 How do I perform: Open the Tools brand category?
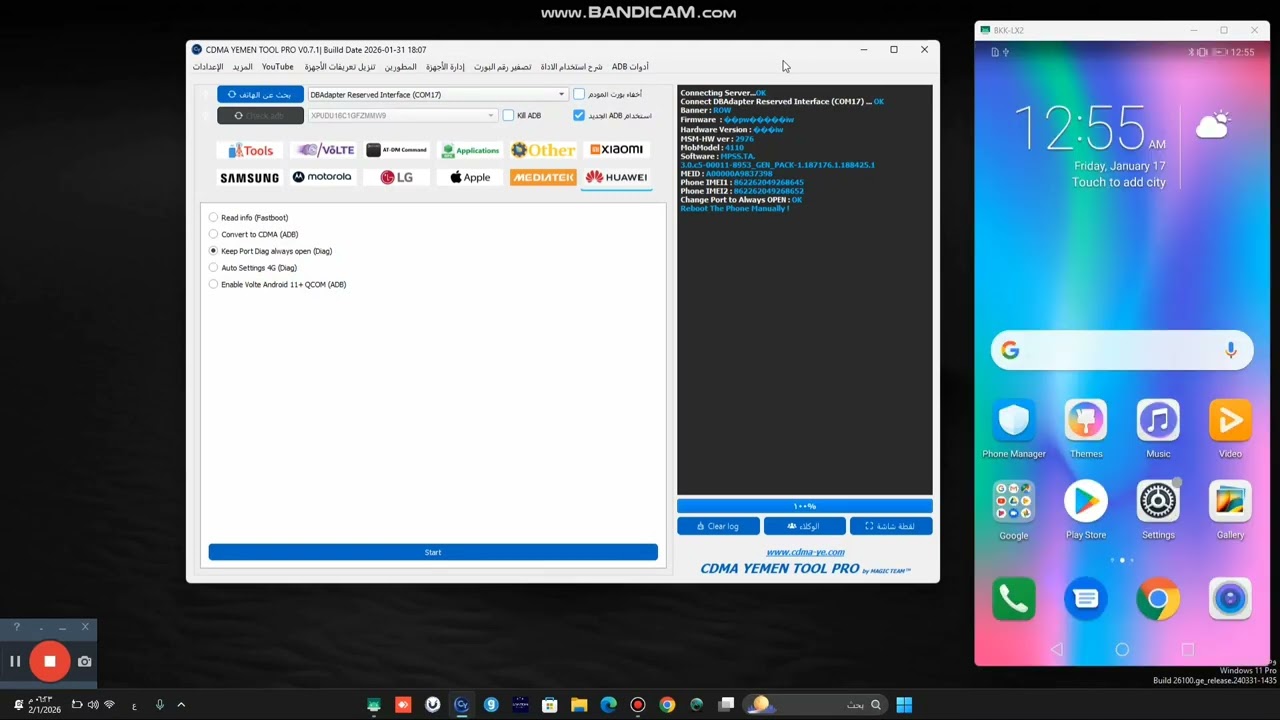250,150
